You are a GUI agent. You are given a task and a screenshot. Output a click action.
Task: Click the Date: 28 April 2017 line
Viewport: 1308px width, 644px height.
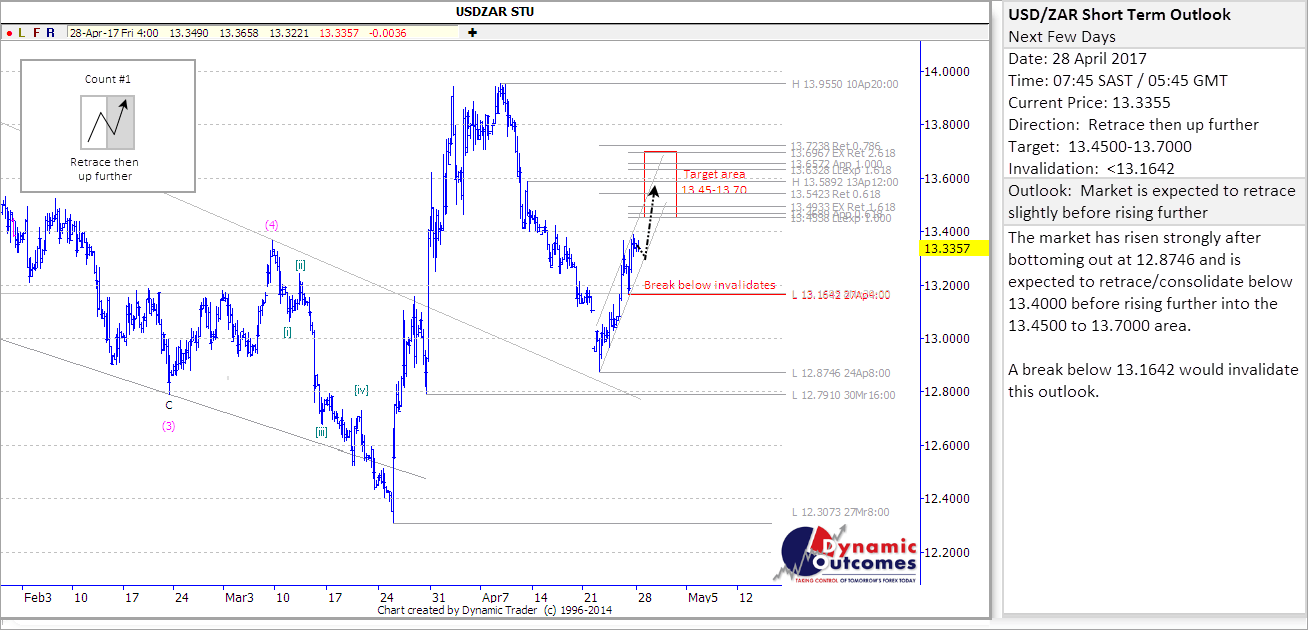1078,59
